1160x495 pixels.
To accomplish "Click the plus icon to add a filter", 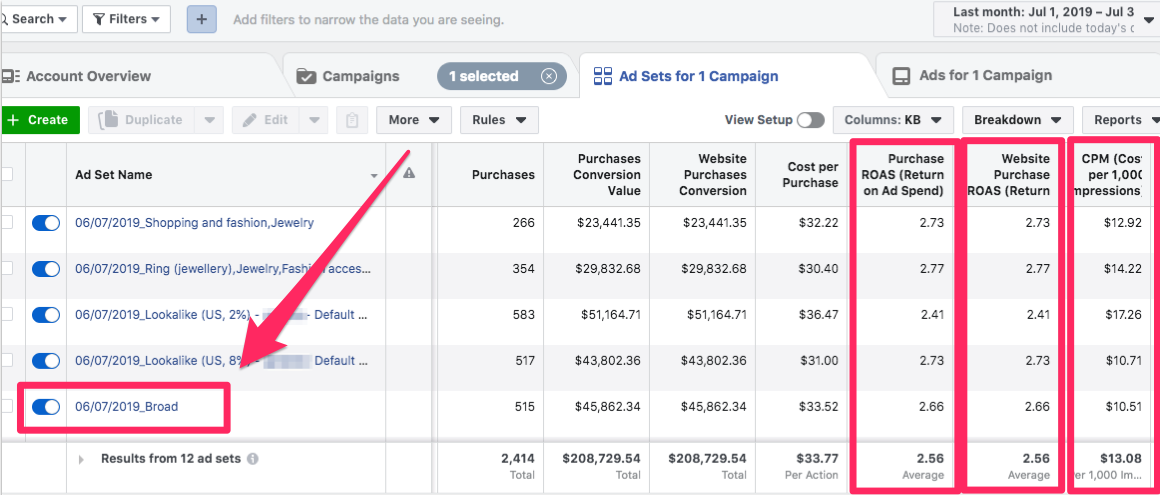I will coord(202,19).
